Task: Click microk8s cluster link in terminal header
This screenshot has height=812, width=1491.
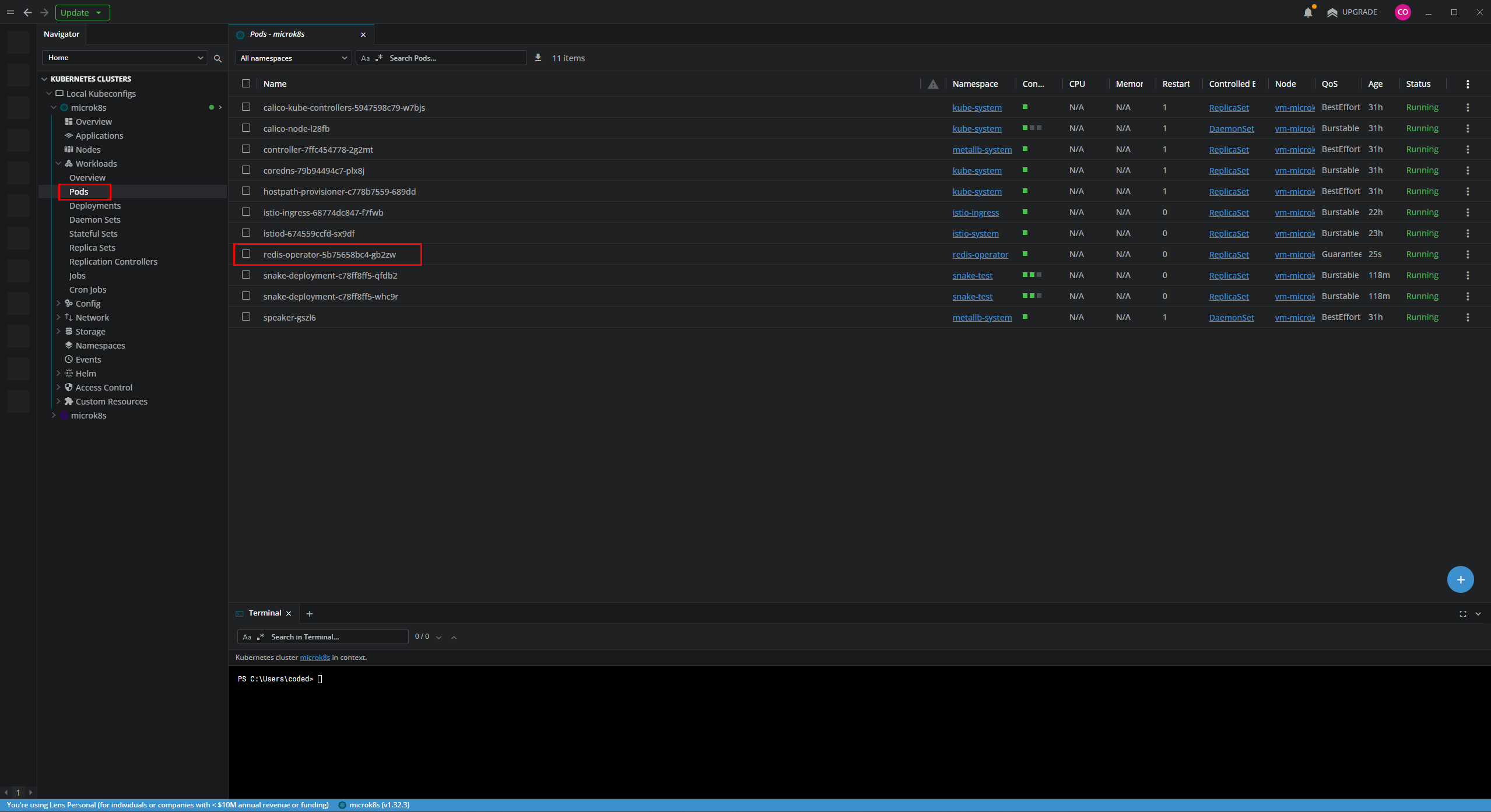Action: pos(315,658)
